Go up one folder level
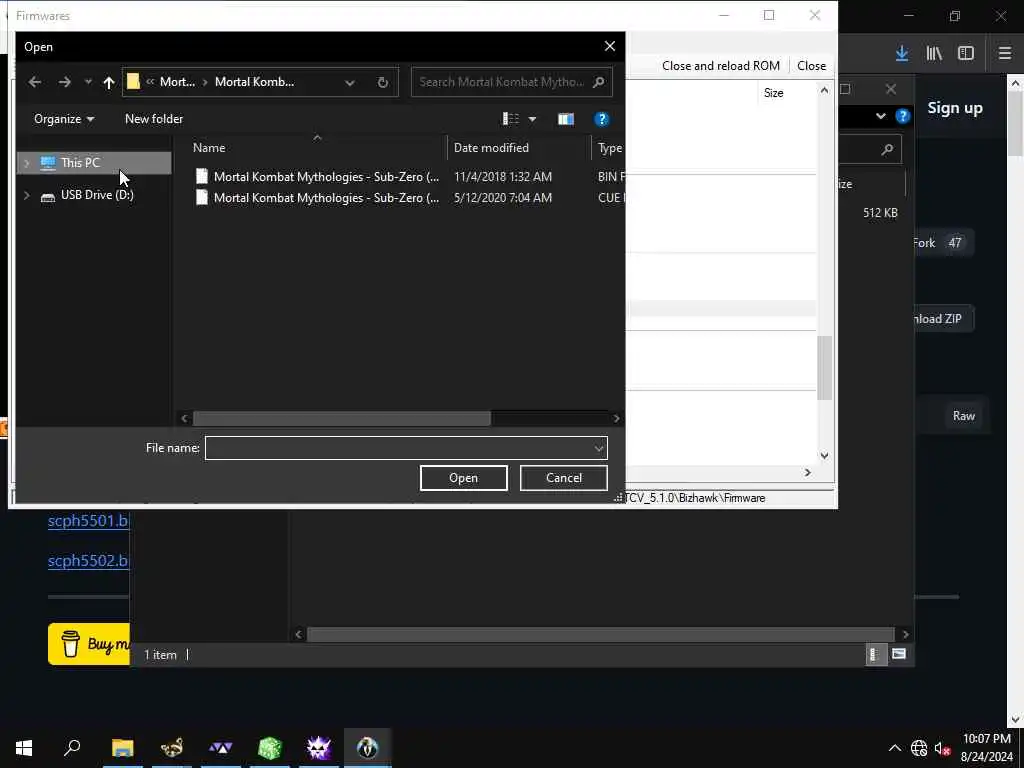 tap(108, 82)
